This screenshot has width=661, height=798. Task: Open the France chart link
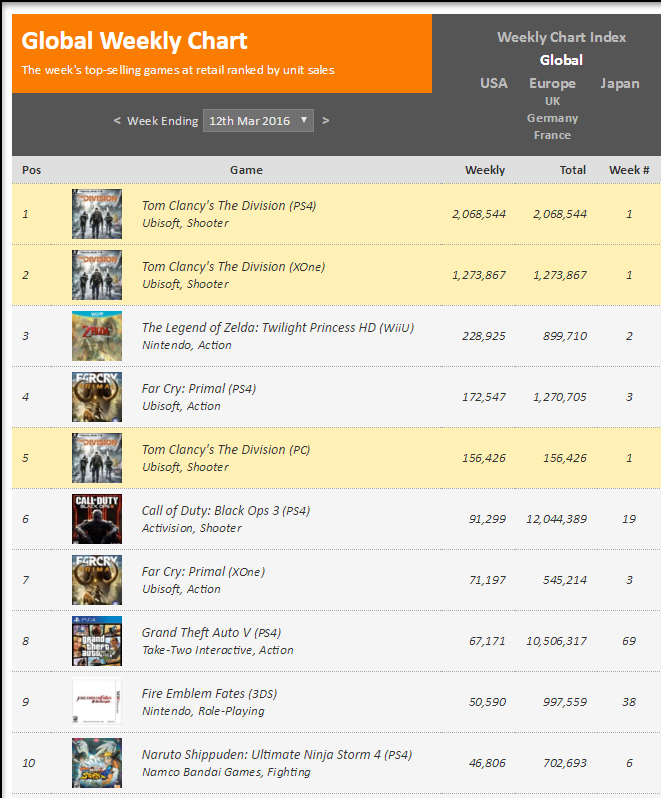pos(552,135)
